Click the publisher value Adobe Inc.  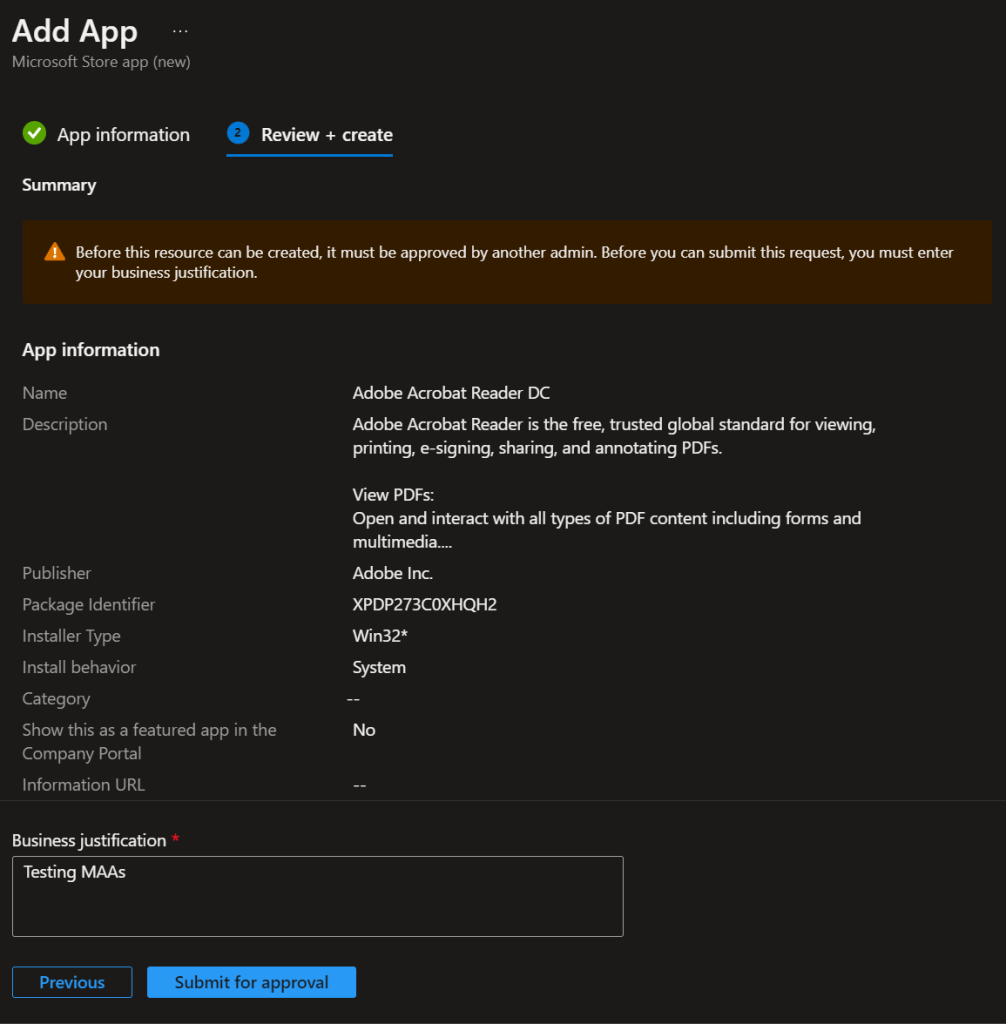[x=392, y=573]
